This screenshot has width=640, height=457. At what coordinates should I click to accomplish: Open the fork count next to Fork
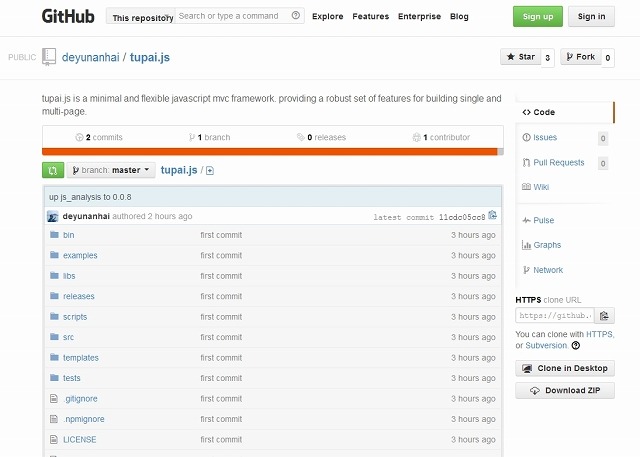coord(608,58)
